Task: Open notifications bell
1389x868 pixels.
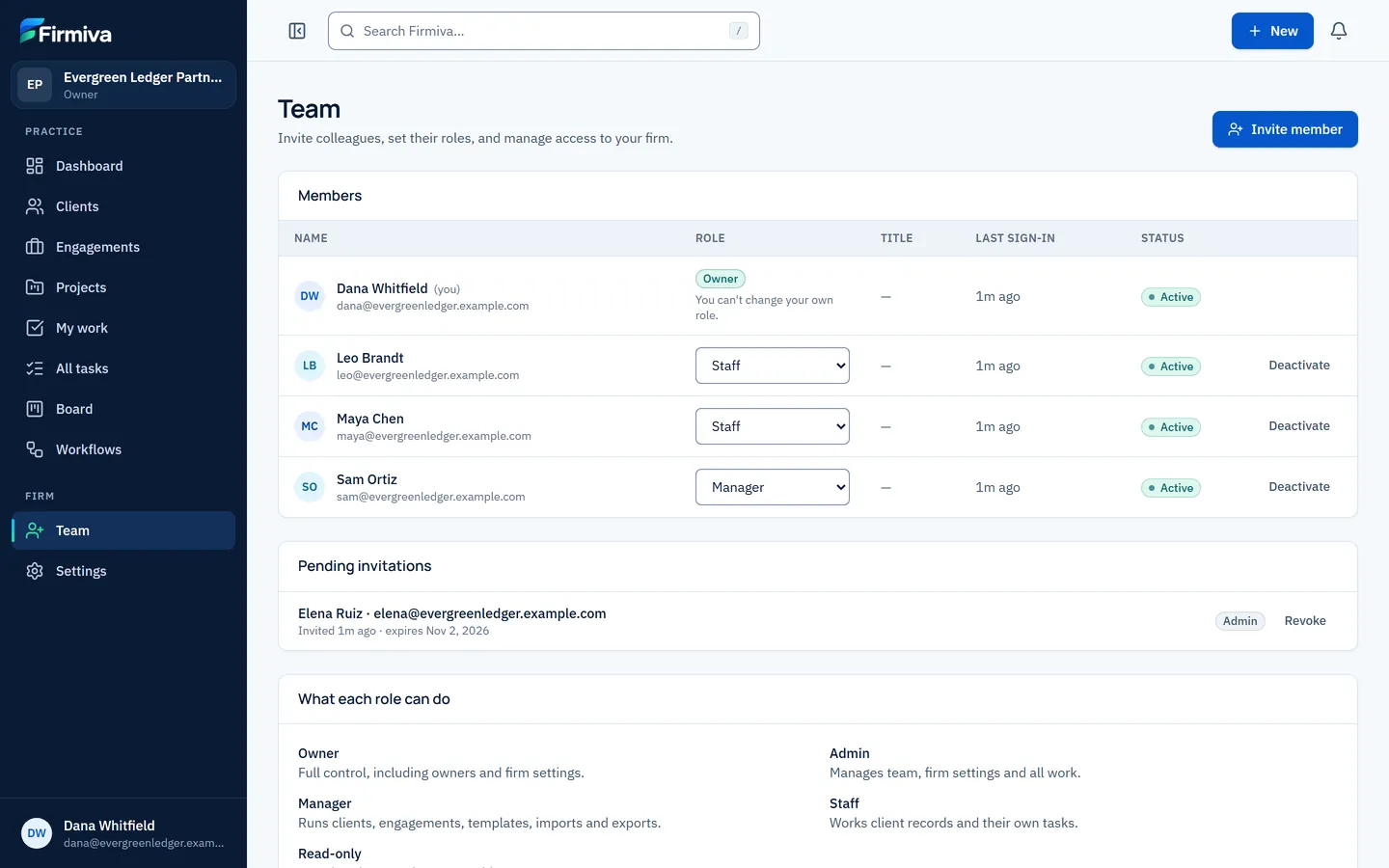Action: click(x=1339, y=31)
